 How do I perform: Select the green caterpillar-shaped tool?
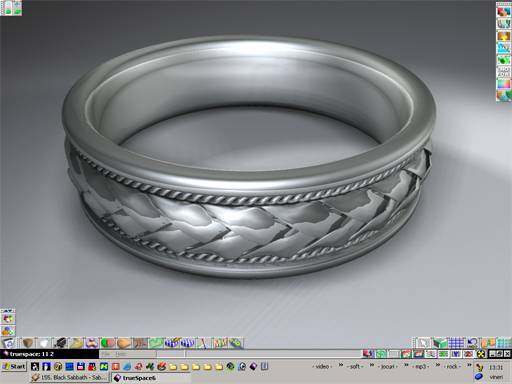pyautogui.click(x=236, y=343)
